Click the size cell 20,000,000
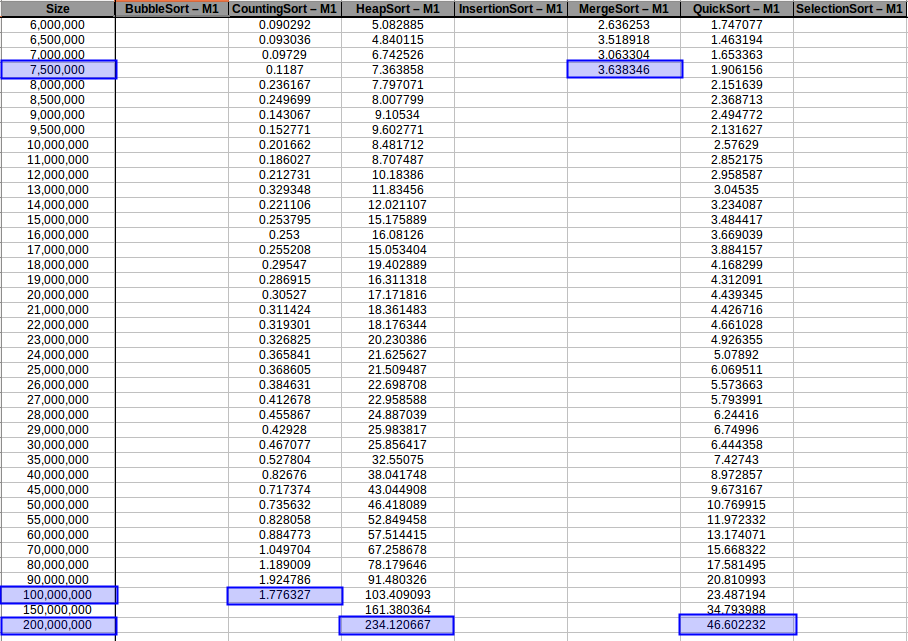 (x=58, y=295)
